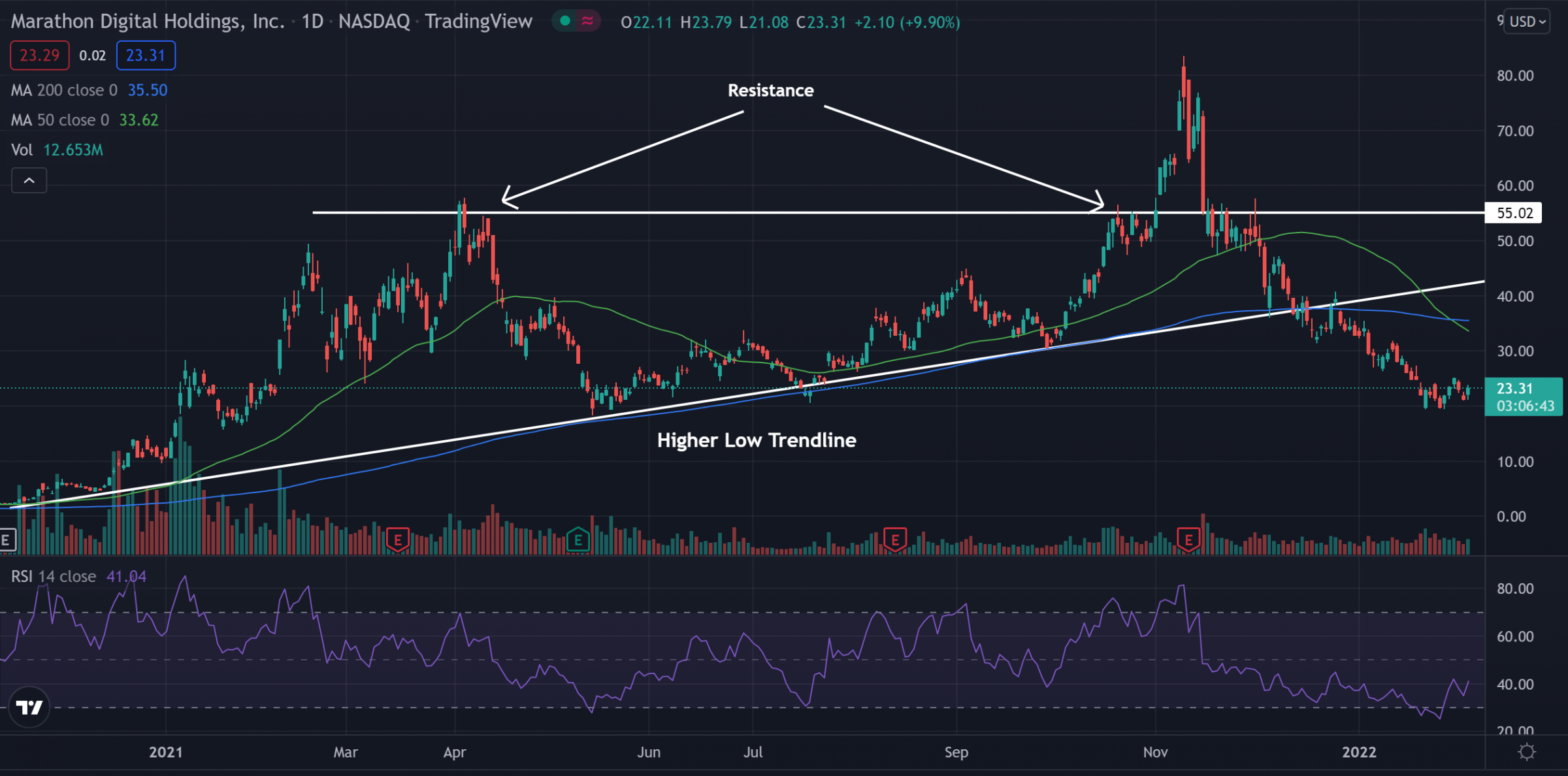Click the green earnings marker near May
This screenshot has height=776, width=1568.
578,540
